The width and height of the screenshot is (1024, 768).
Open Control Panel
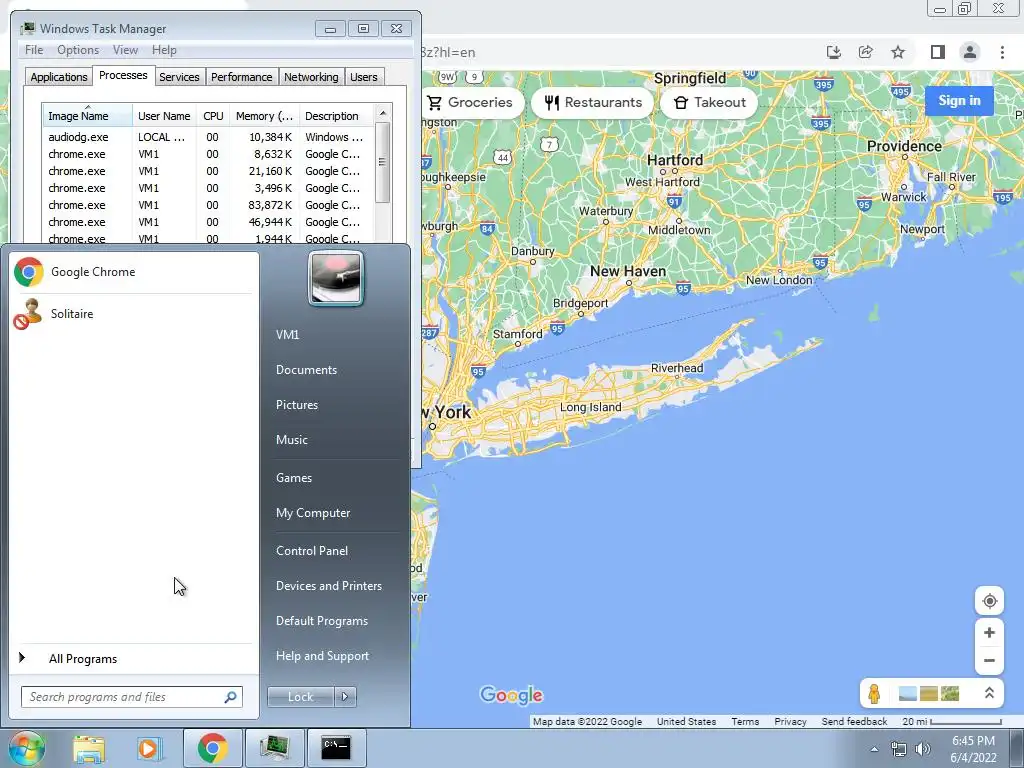coord(312,551)
